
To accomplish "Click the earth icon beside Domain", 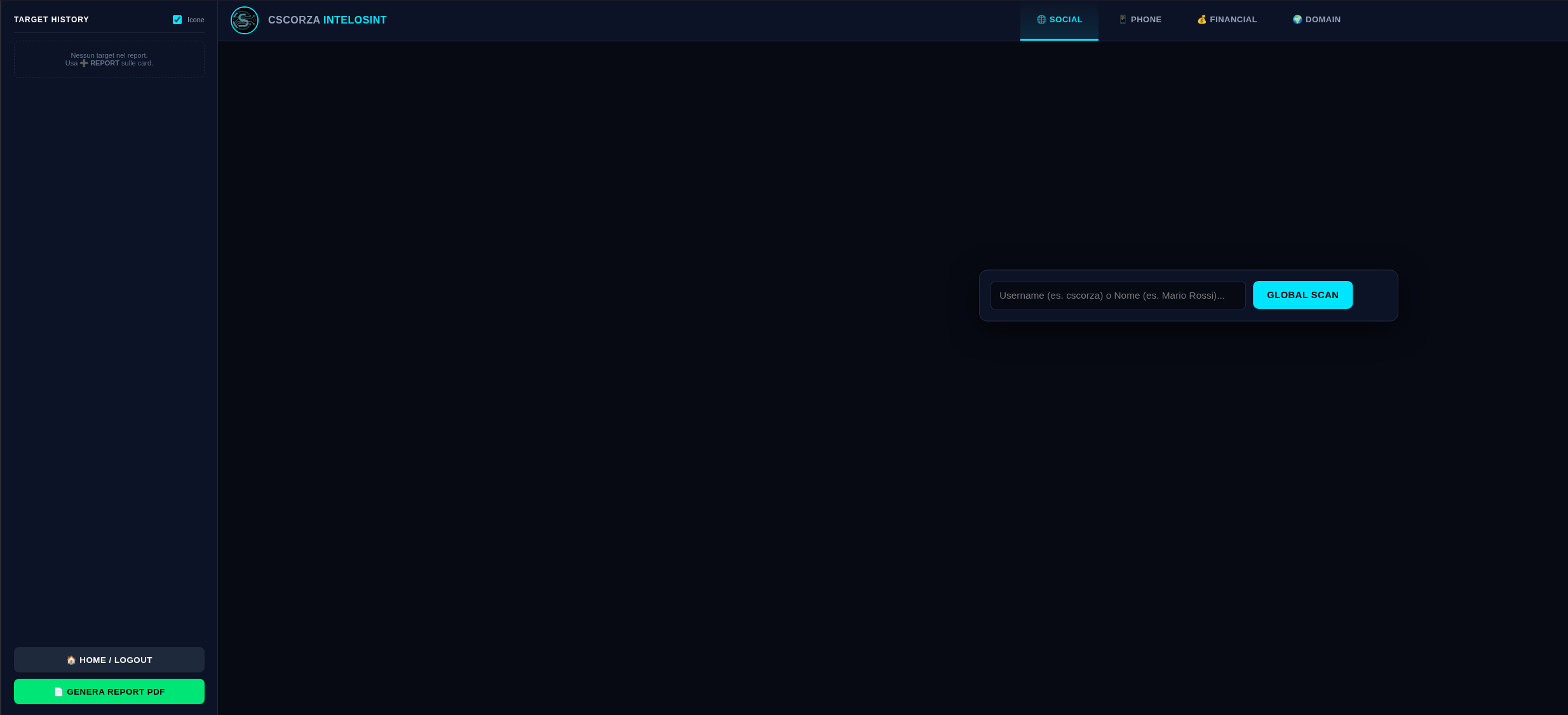I will [x=1297, y=20].
